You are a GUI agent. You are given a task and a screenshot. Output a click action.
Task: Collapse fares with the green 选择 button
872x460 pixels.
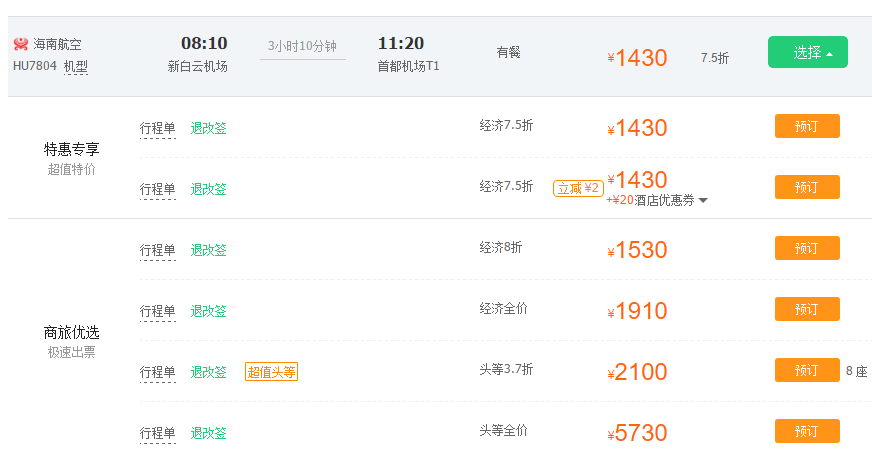(807, 52)
